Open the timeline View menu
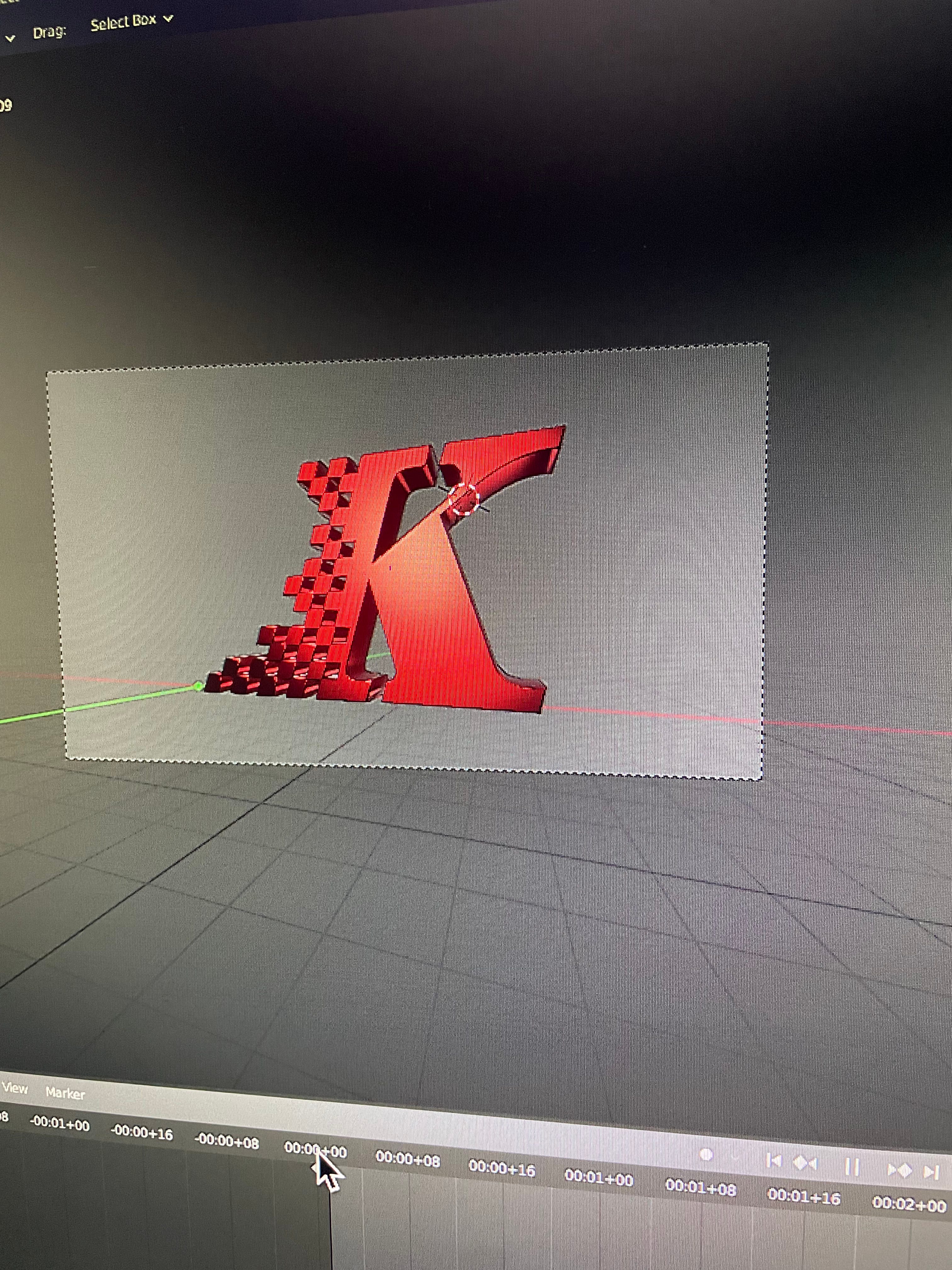The width and height of the screenshot is (952, 1270). 15,1088
